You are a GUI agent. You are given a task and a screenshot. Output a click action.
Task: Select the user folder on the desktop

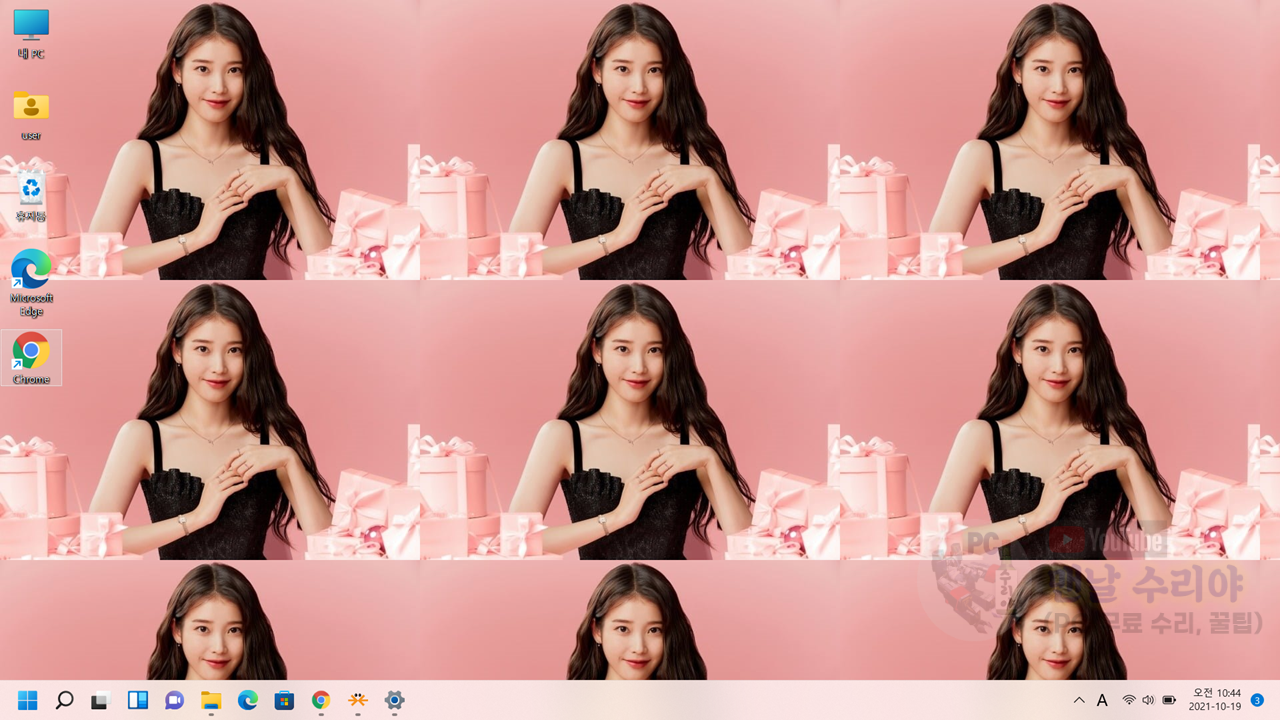coord(31,115)
